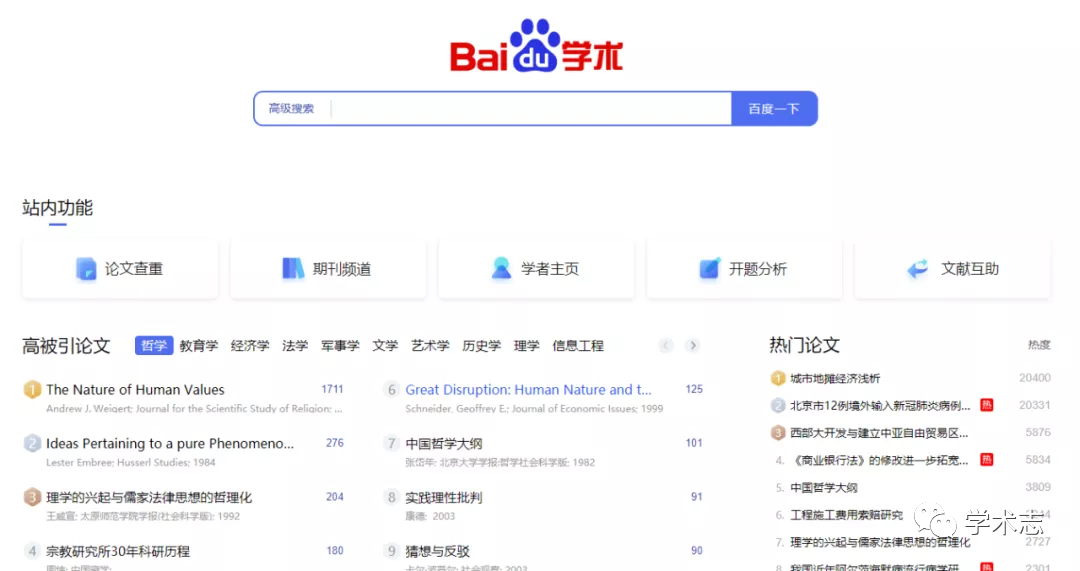
Task: Open paper The Nature of Human Values
Action: point(135,390)
